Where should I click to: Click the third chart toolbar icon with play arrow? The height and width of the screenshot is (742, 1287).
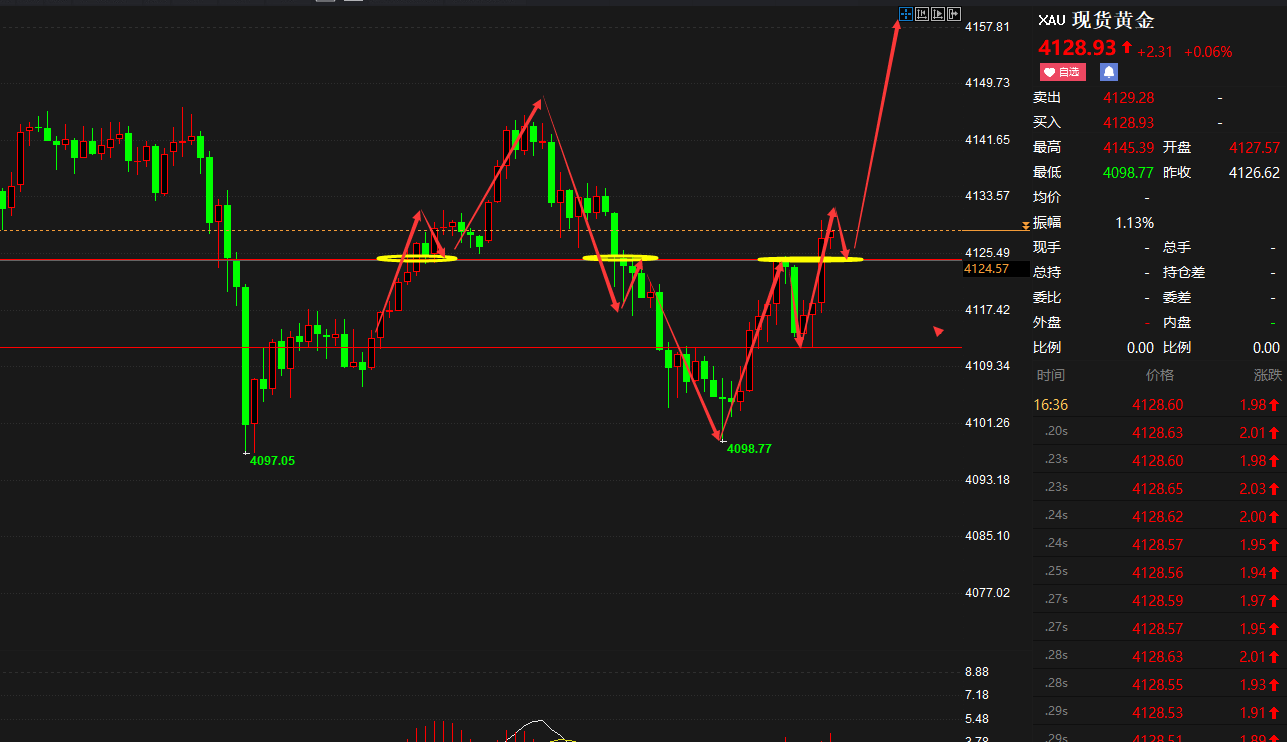(937, 14)
